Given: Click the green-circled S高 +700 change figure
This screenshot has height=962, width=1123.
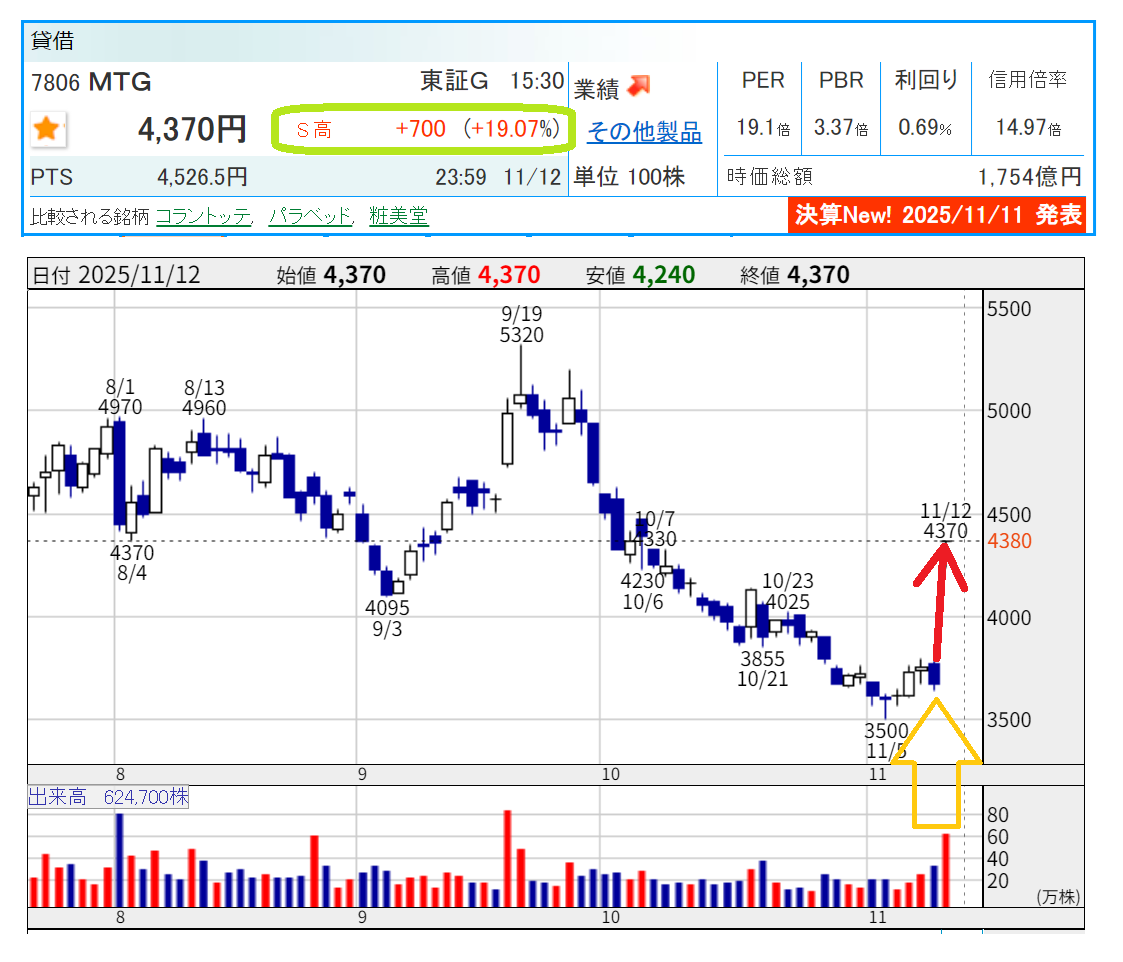Looking at the screenshot, I should pyautogui.click(x=421, y=129).
